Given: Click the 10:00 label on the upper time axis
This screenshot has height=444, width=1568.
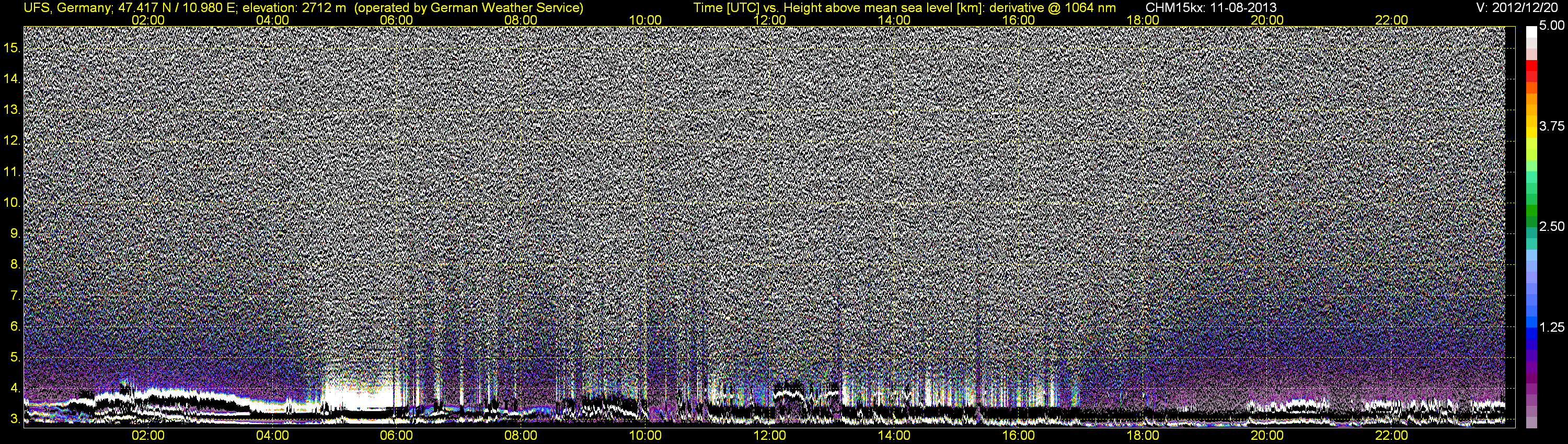Looking at the screenshot, I should 645,20.
